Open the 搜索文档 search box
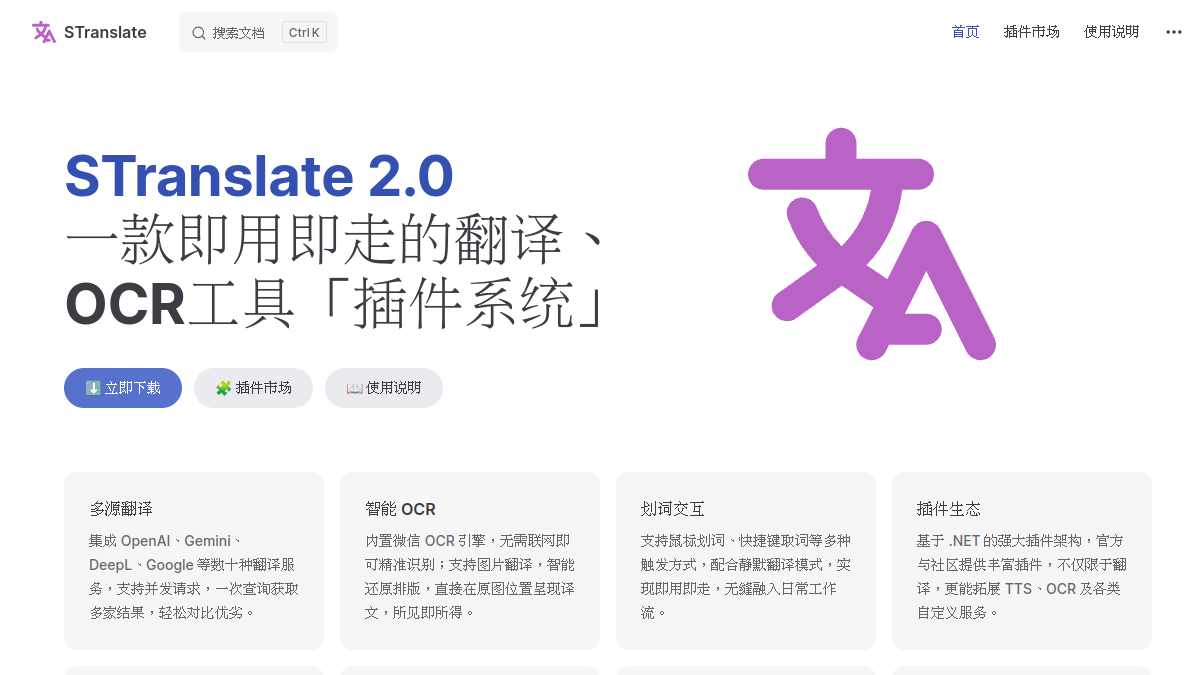 258,32
